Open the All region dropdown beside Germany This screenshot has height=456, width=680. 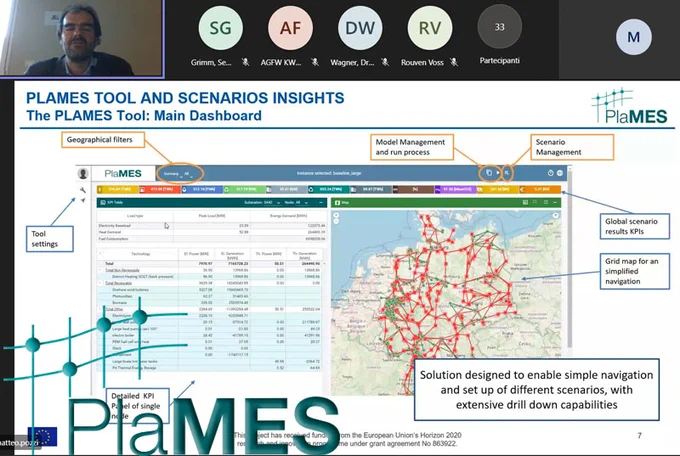[188, 174]
